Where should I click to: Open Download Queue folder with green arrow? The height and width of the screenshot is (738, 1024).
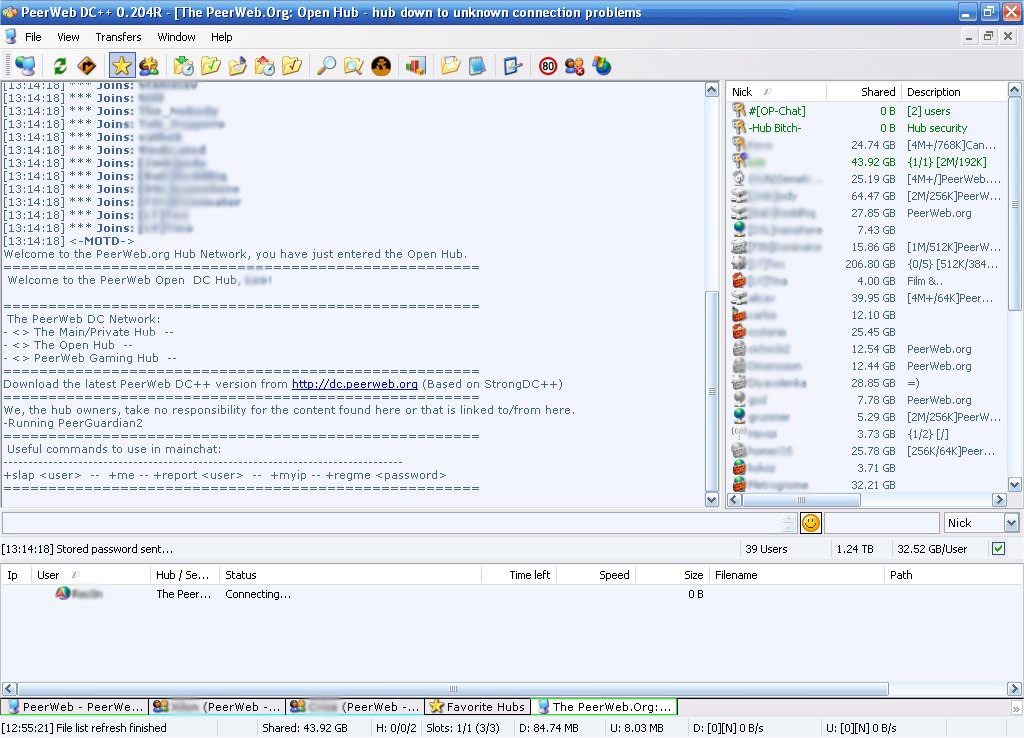point(184,66)
